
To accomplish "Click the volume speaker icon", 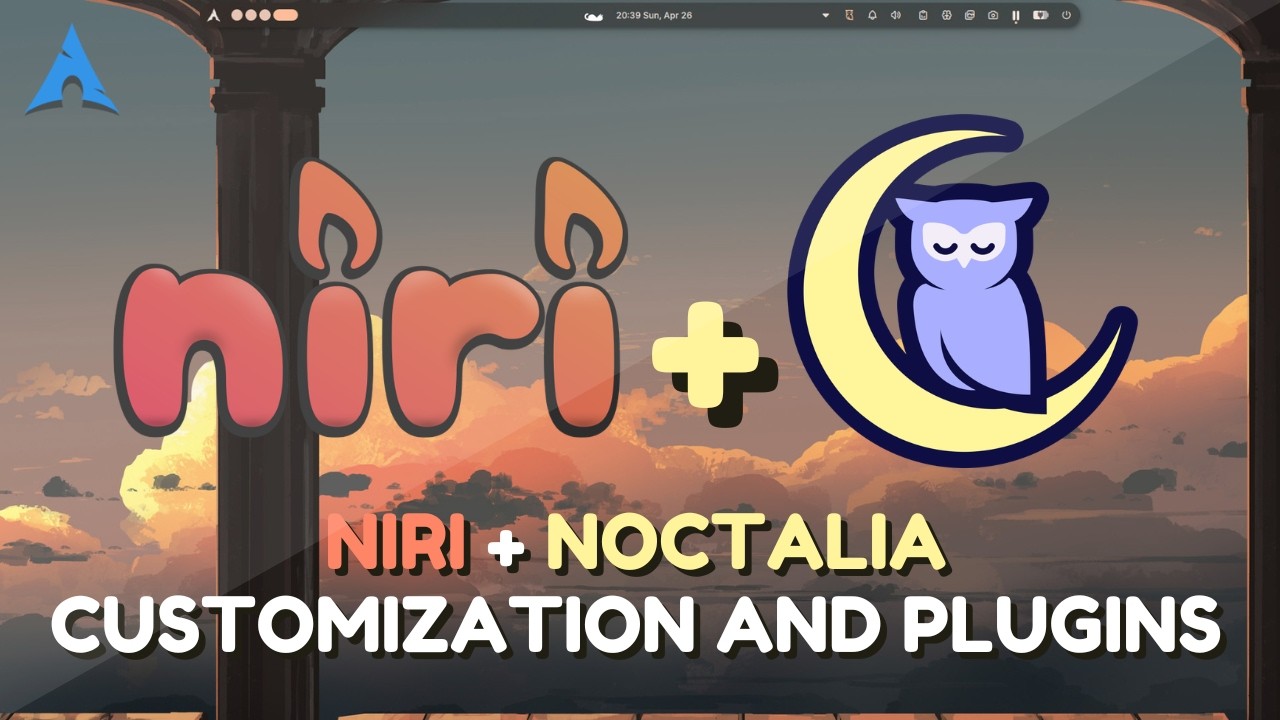I will [896, 15].
